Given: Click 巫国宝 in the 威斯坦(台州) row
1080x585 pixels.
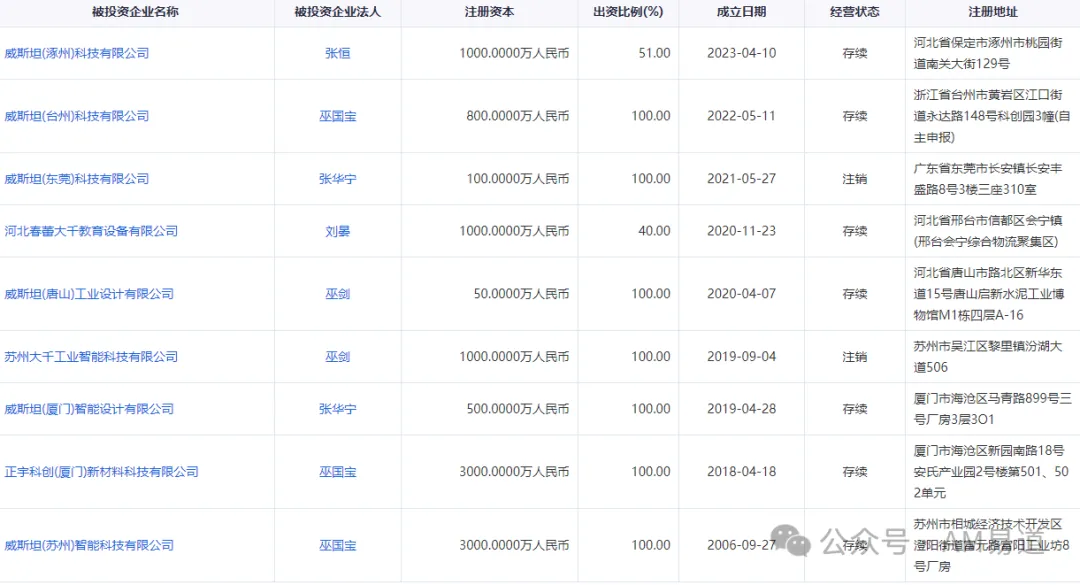Looking at the screenshot, I should click(x=338, y=116).
